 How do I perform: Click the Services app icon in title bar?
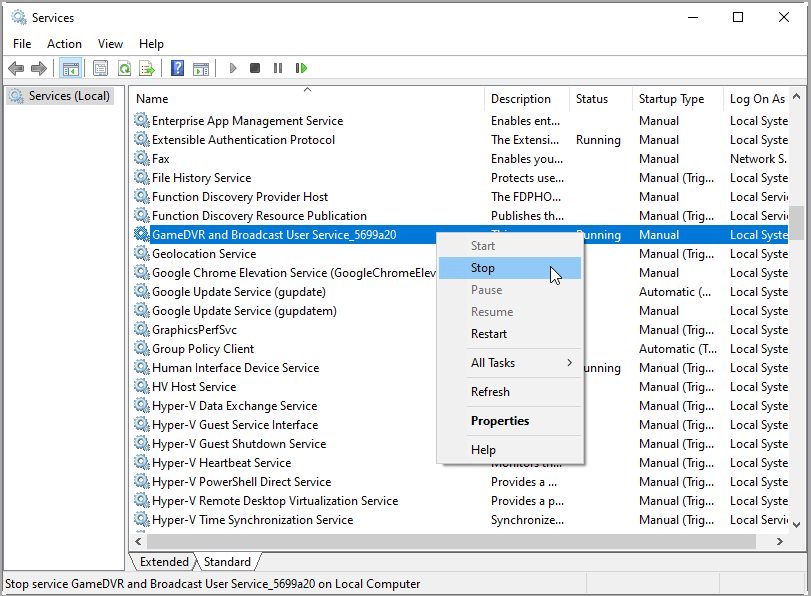point(19,18)
